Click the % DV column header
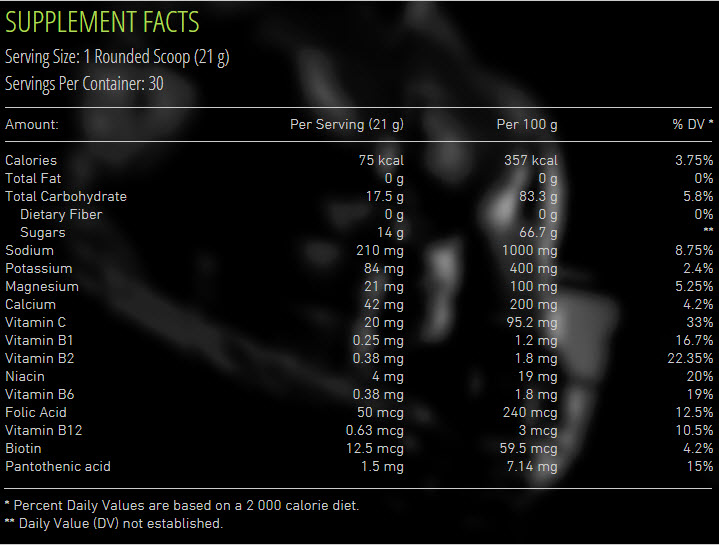 point(692,125)
